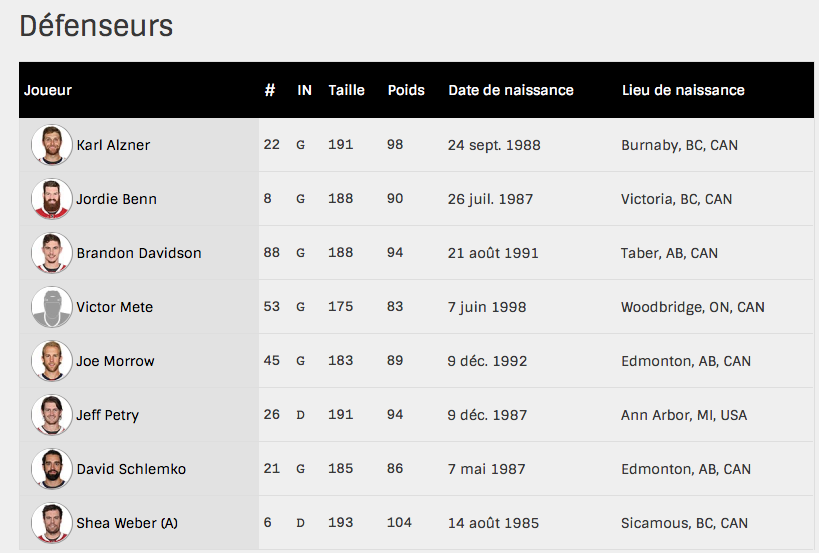Sort by the Taille column header
This screenshot has height=553, width=819.
[346, 90]
